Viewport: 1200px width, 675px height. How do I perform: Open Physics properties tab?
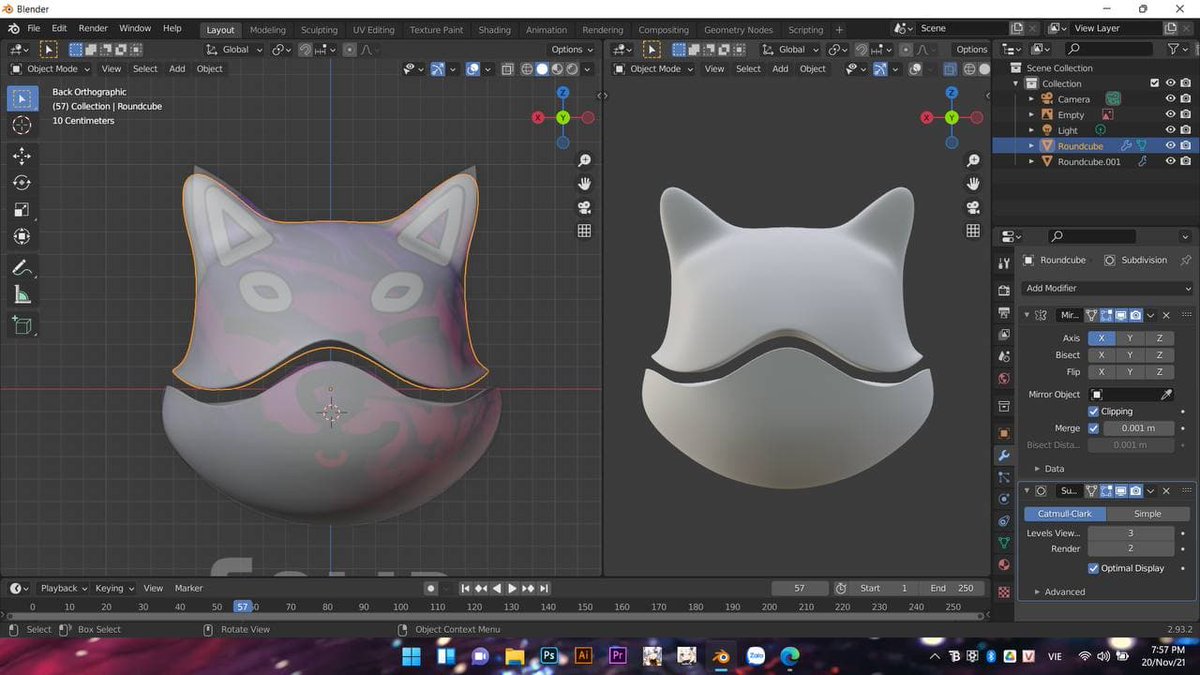point(1004,499)
